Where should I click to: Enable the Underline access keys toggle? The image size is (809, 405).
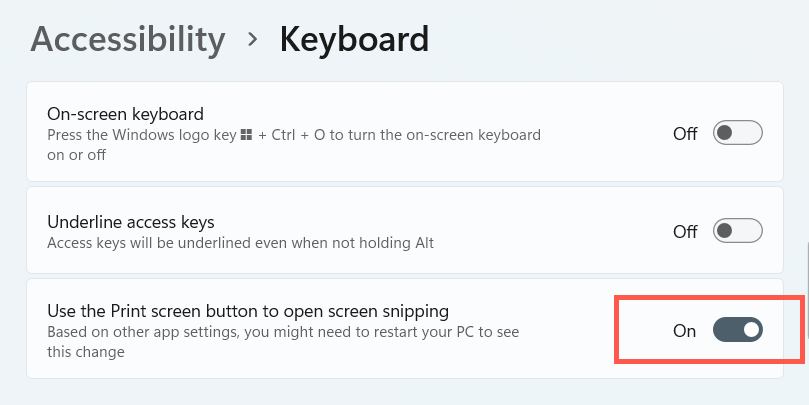point(737,231)
